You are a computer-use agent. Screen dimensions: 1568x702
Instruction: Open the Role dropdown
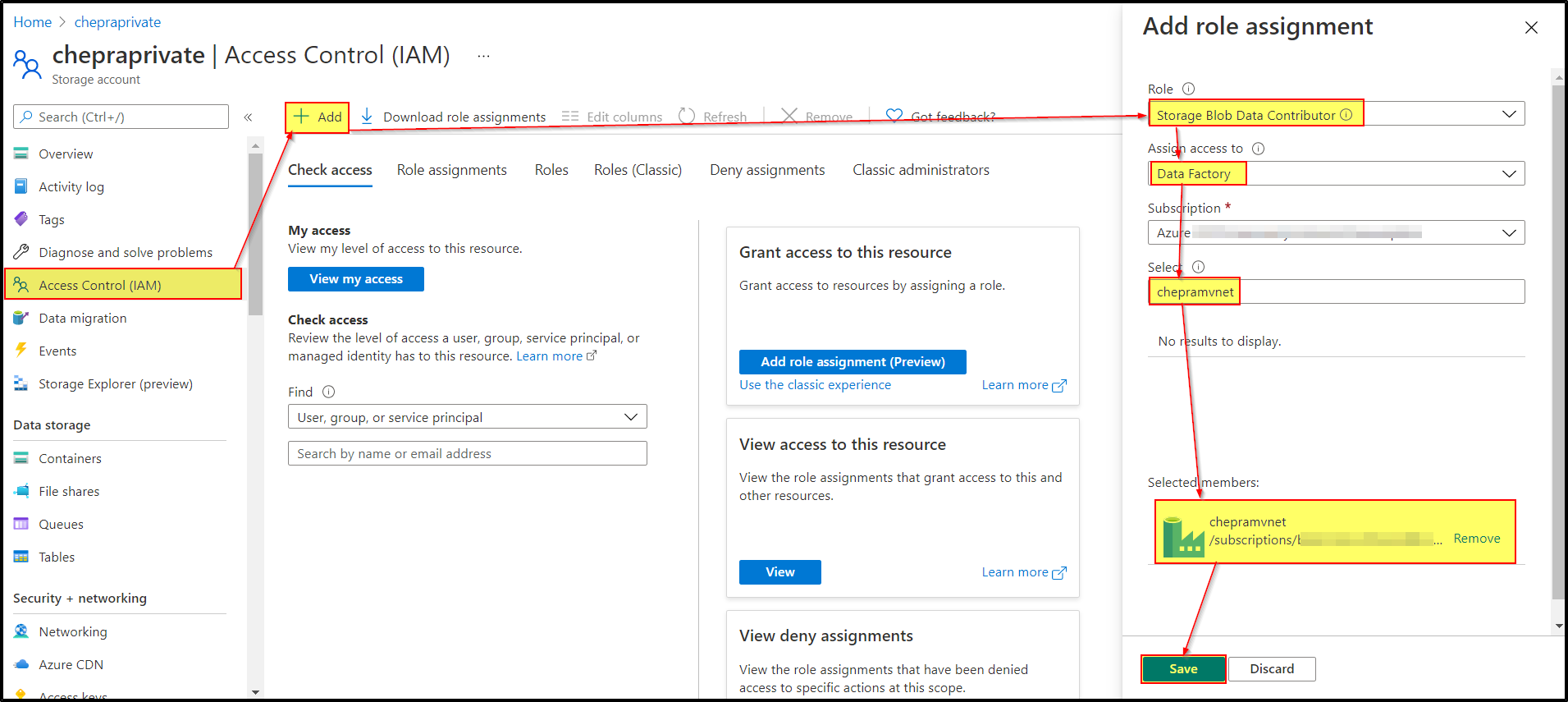1336,114
